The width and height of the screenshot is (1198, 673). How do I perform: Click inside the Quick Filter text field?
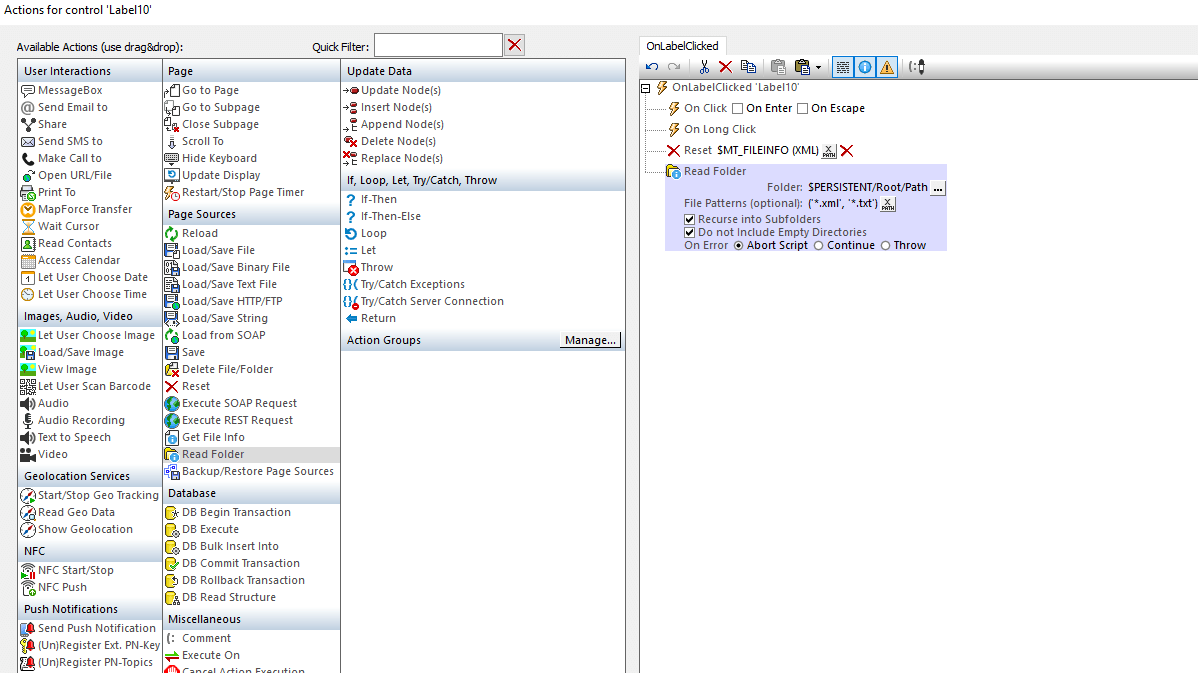point(437,45)
